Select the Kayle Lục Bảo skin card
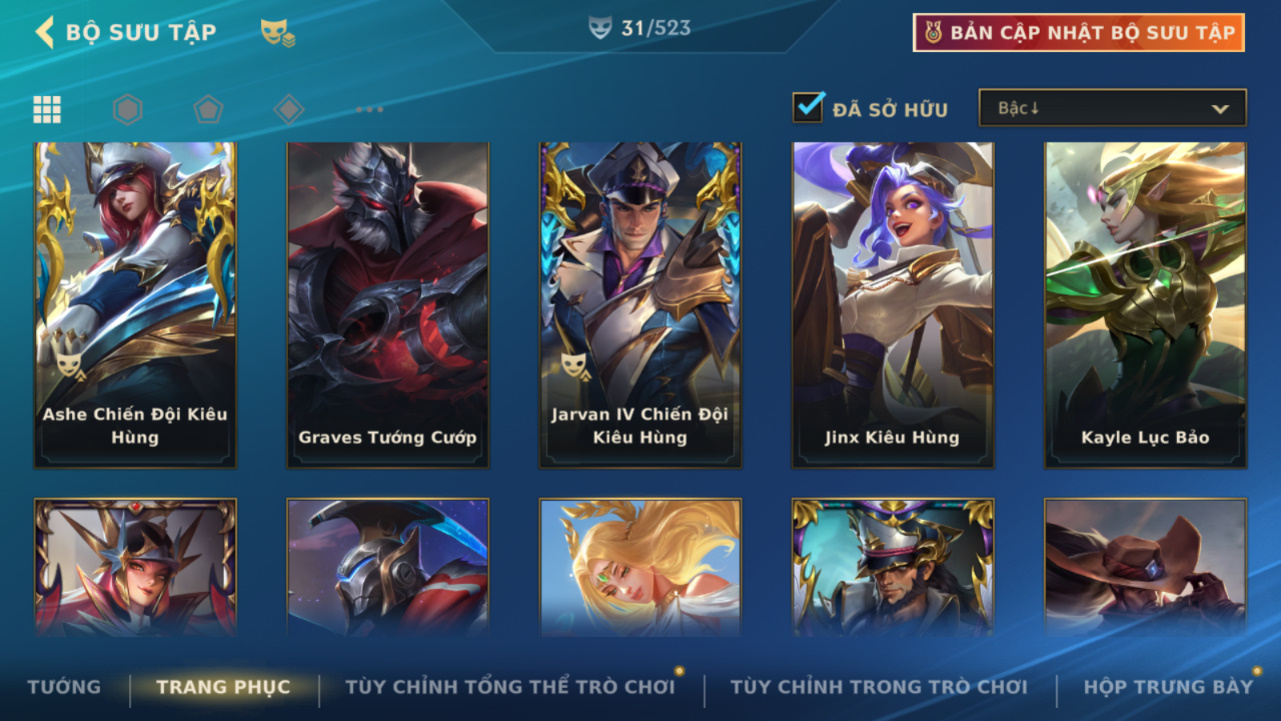1281x721 pixels. 1146,305
